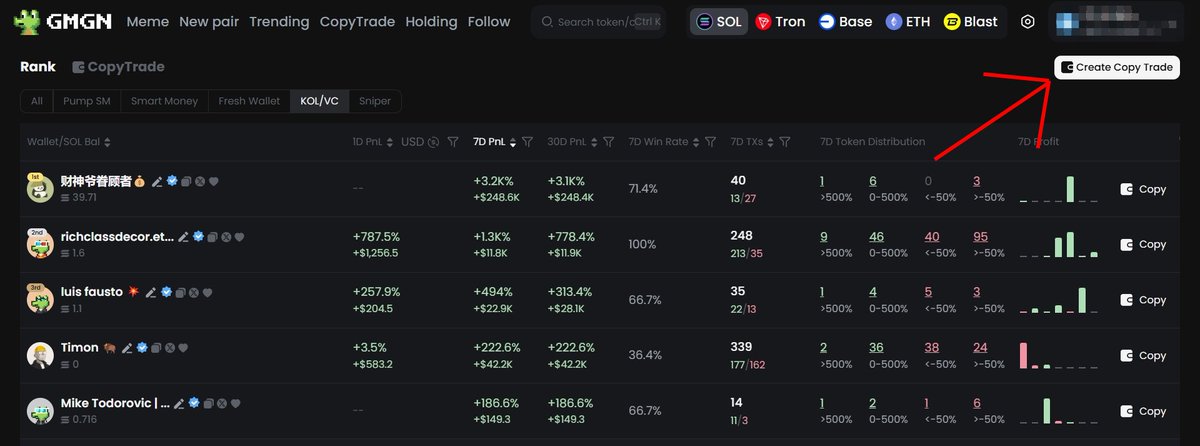This screenshot has width=1200, height=446.
Task: Favorite Mike Todorovic with heart icon
Action: click(235, 403)
